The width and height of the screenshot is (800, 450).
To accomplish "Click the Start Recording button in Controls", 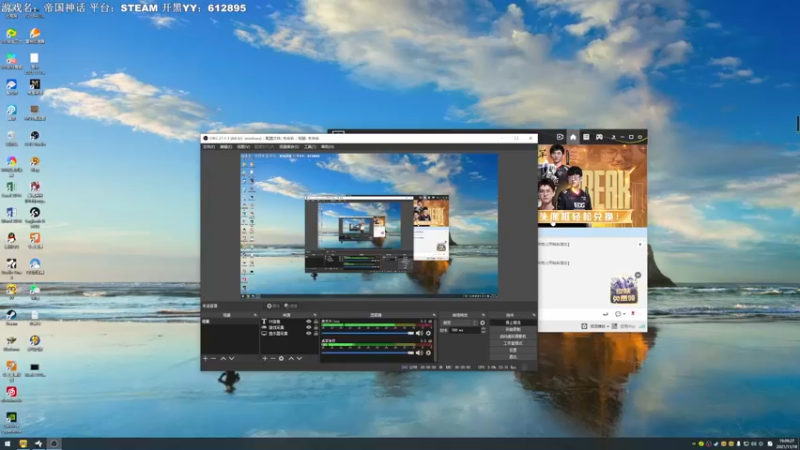I will click(x=513, y=330).
